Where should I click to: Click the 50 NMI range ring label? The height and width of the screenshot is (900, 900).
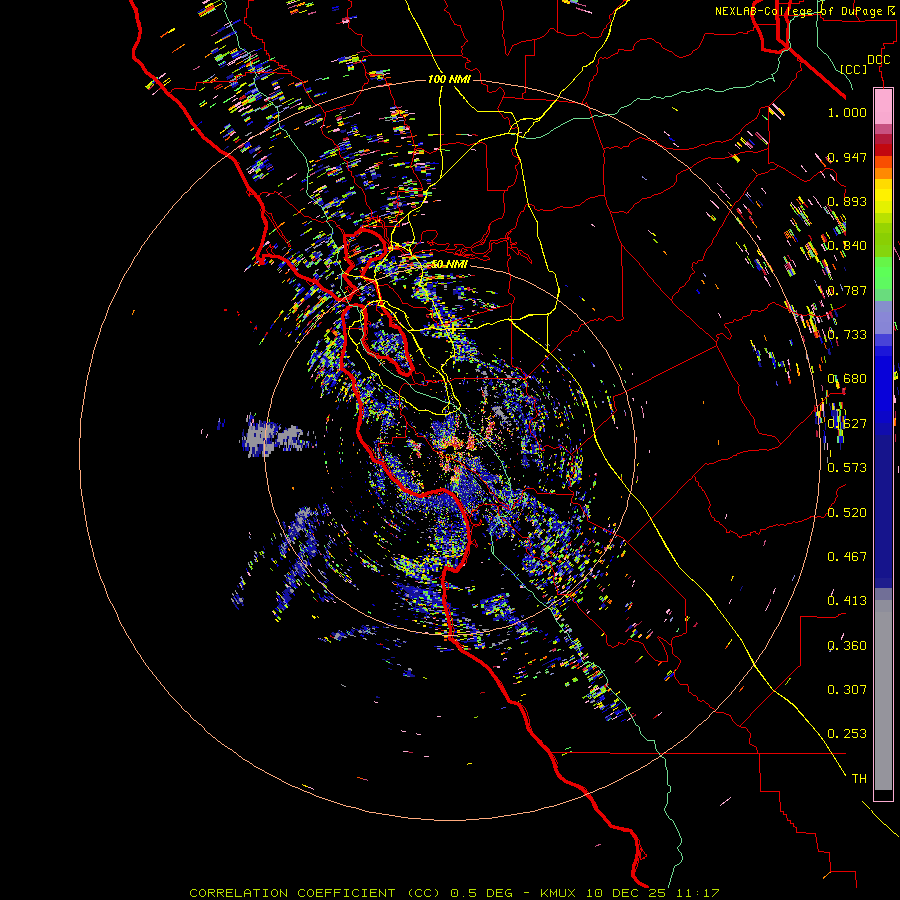click(449, 264)
